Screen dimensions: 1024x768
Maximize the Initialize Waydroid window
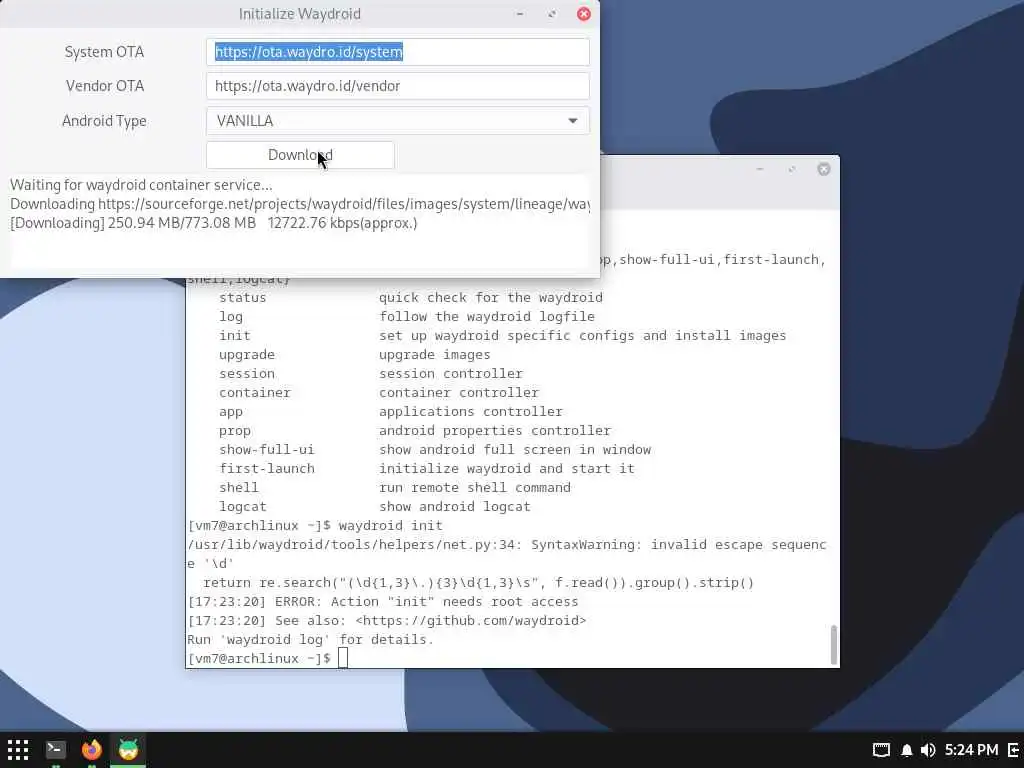552,14
